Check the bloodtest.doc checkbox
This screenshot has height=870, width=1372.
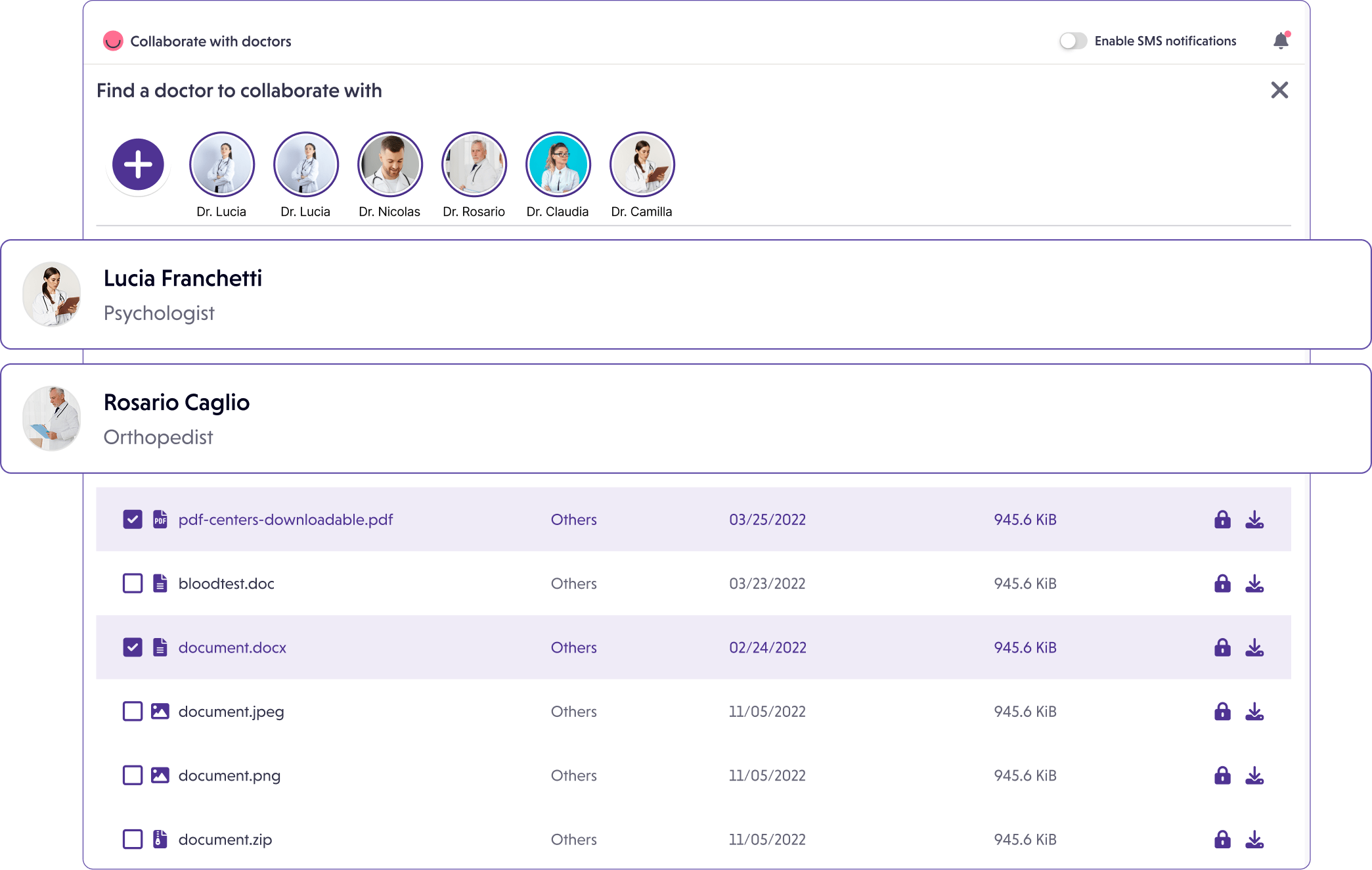(133, 584)
